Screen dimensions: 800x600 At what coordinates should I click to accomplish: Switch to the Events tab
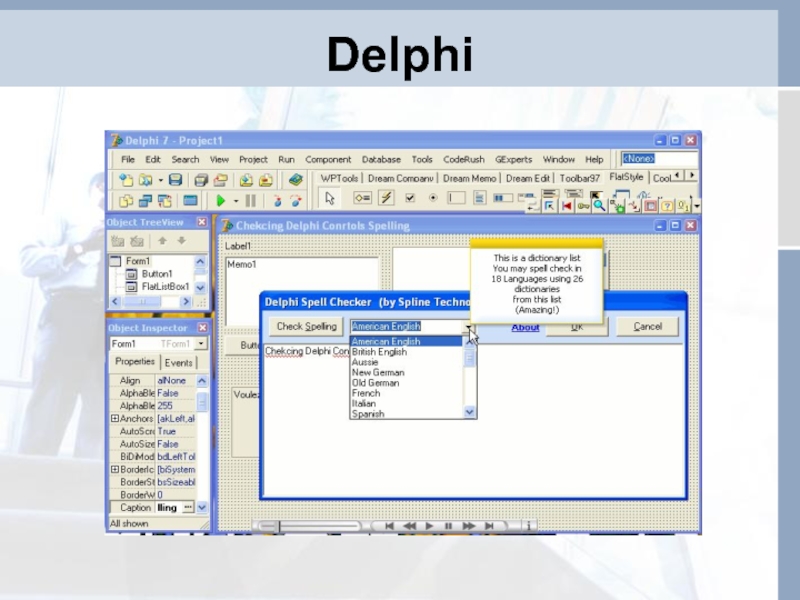click(x=179, y=363)
